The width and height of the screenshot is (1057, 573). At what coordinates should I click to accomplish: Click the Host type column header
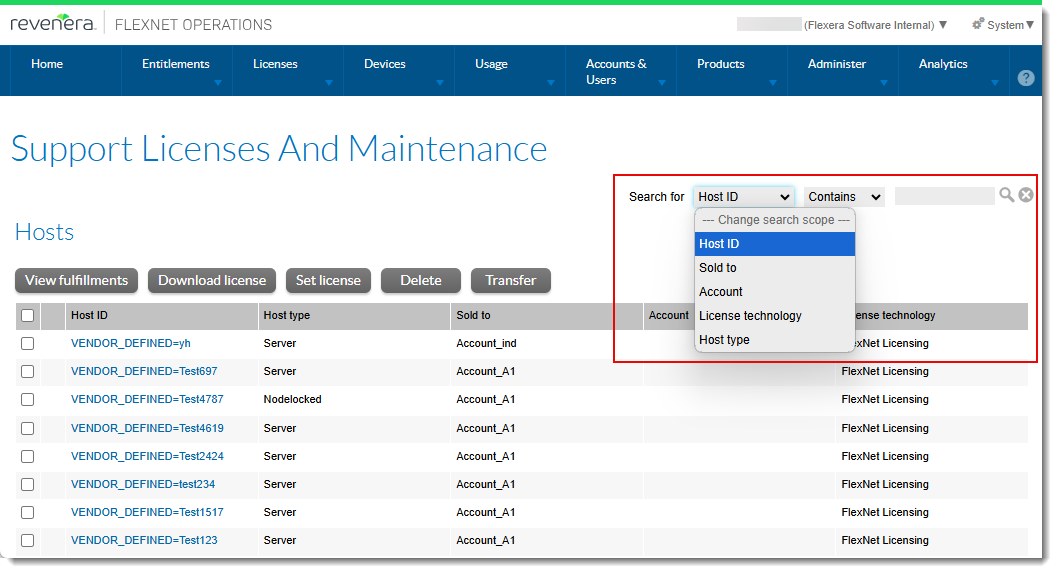287,315
